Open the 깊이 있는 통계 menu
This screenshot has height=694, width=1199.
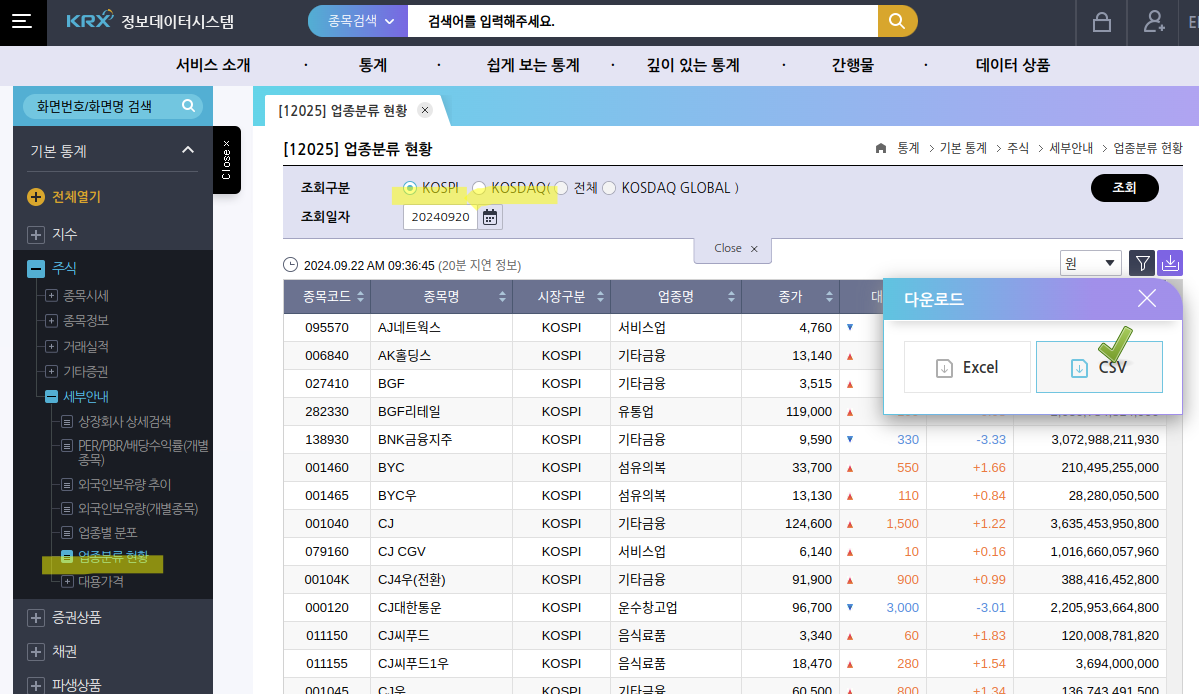point(694,66)
